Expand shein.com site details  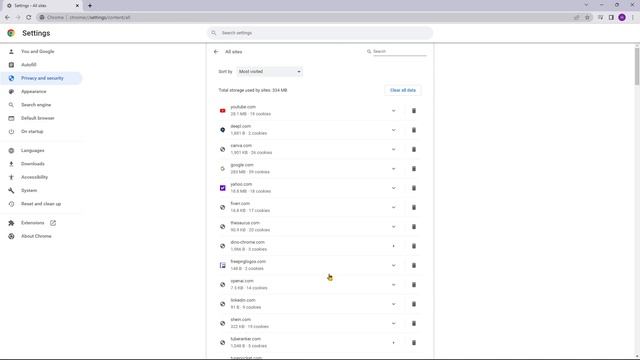pyautogui.click(x=393, y=323)
